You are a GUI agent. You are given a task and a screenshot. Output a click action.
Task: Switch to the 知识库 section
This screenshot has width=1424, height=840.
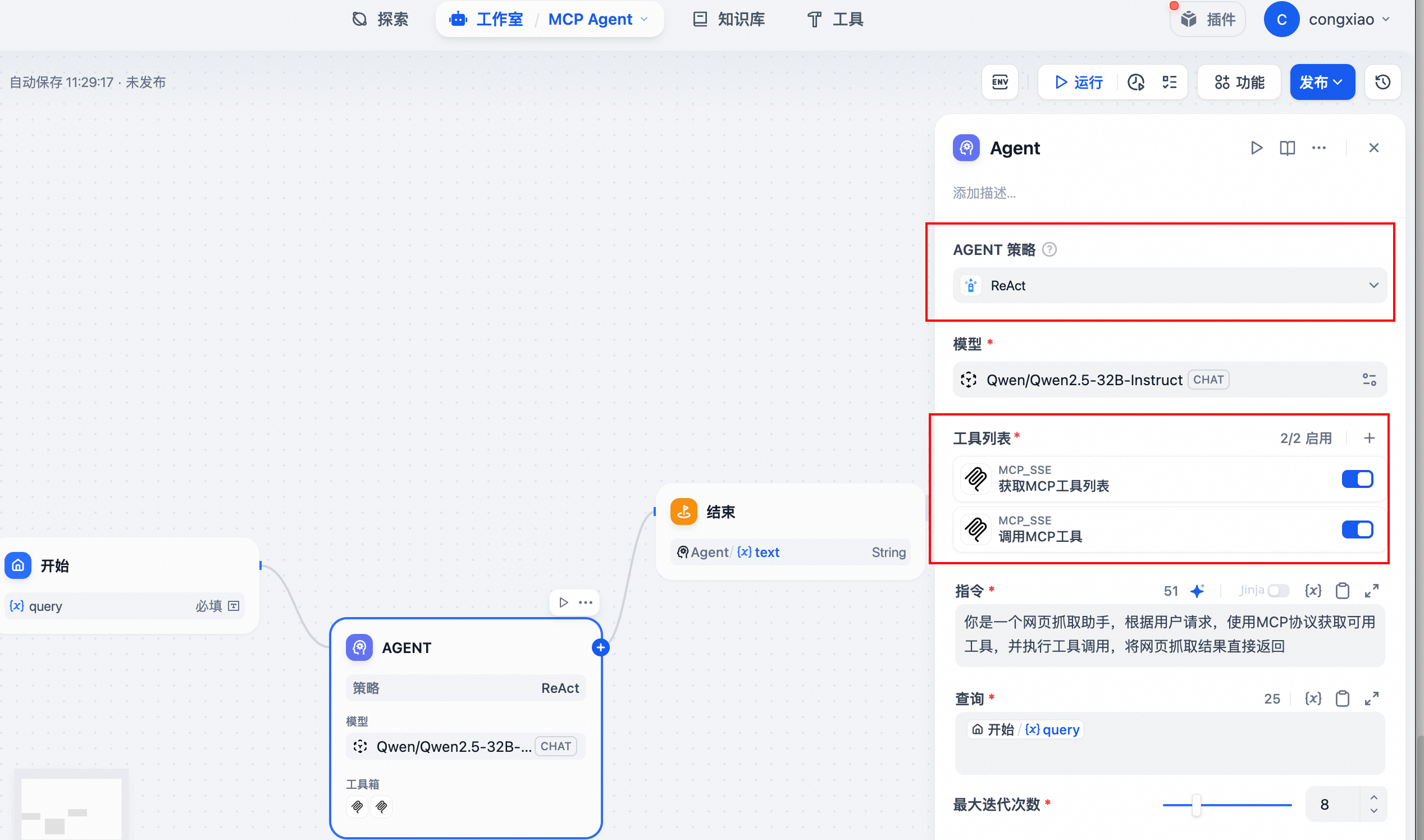click(x=729, y=19)
